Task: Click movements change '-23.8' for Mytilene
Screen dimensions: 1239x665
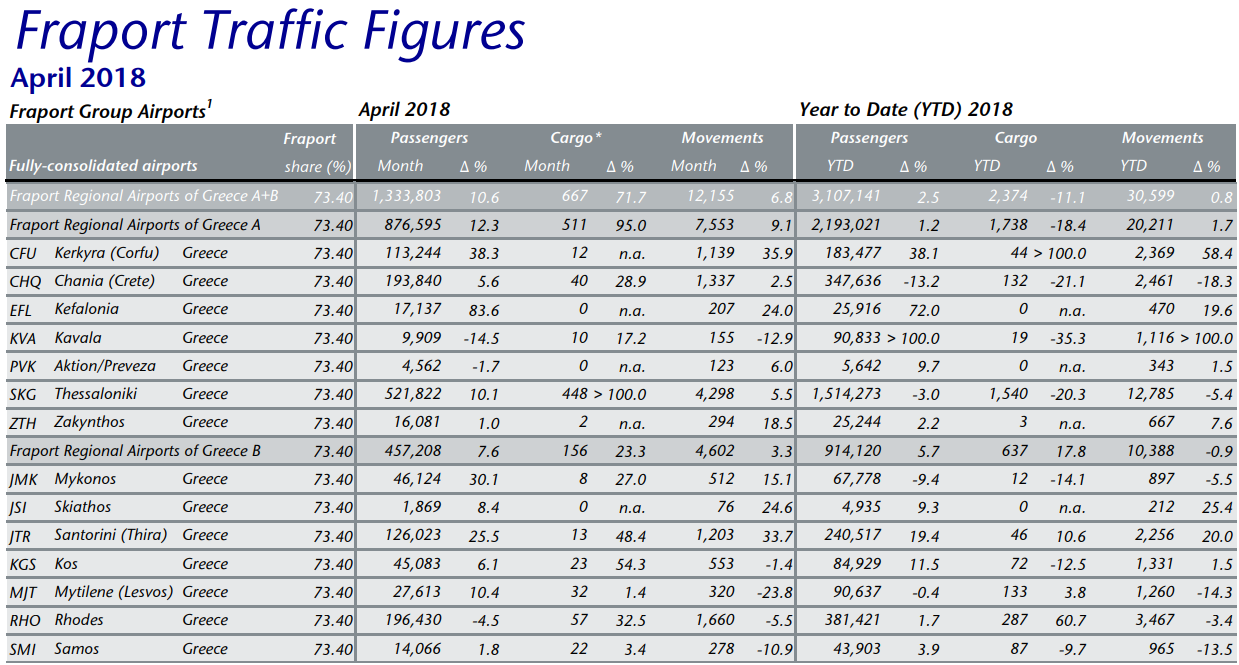Action: coord(774,592)
